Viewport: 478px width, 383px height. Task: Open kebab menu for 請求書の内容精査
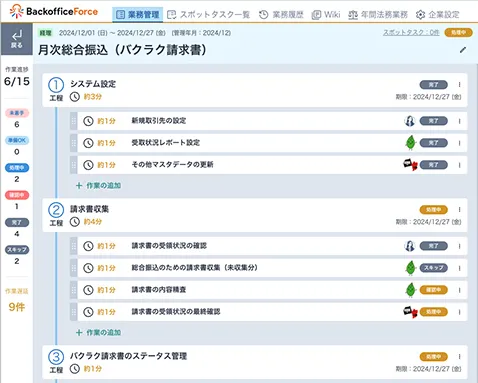tap(459, 290)
